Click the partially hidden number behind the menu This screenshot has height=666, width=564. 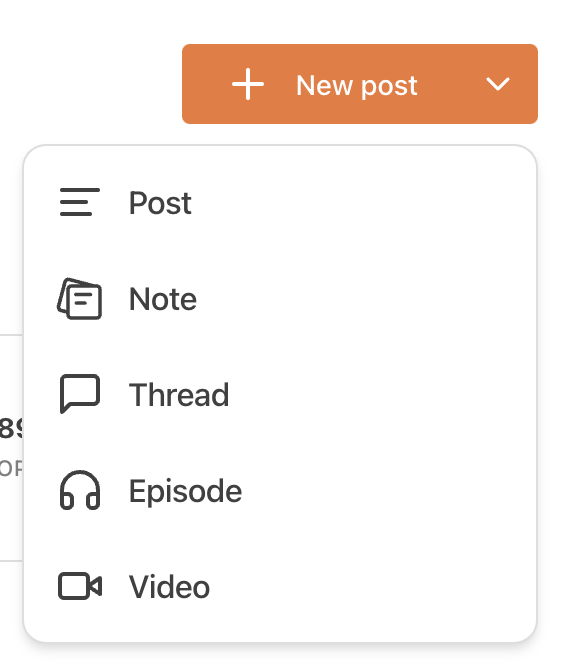tap(11, 428)
